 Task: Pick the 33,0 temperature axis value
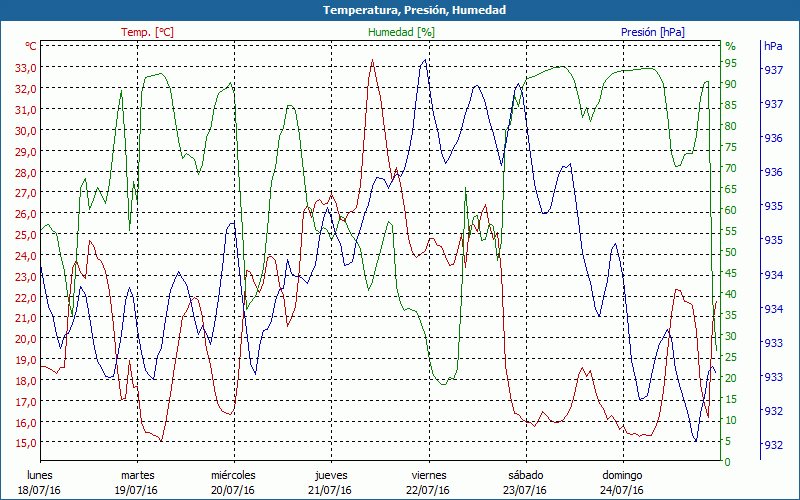point(26,67)
